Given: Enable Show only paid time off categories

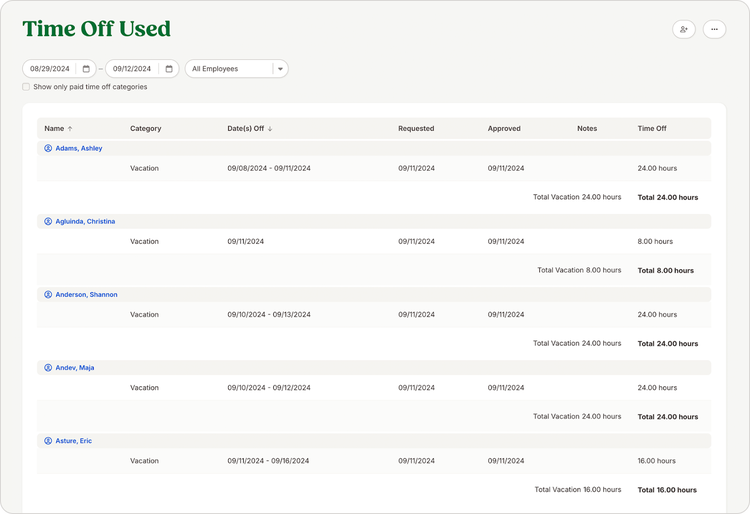Looking at the screenshot, I should pyautogui.click(x=26, y=87).
